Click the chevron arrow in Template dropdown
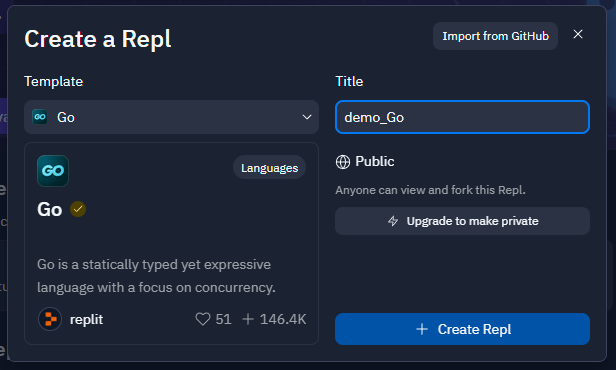The image size is (616, 370). (307, 117)
